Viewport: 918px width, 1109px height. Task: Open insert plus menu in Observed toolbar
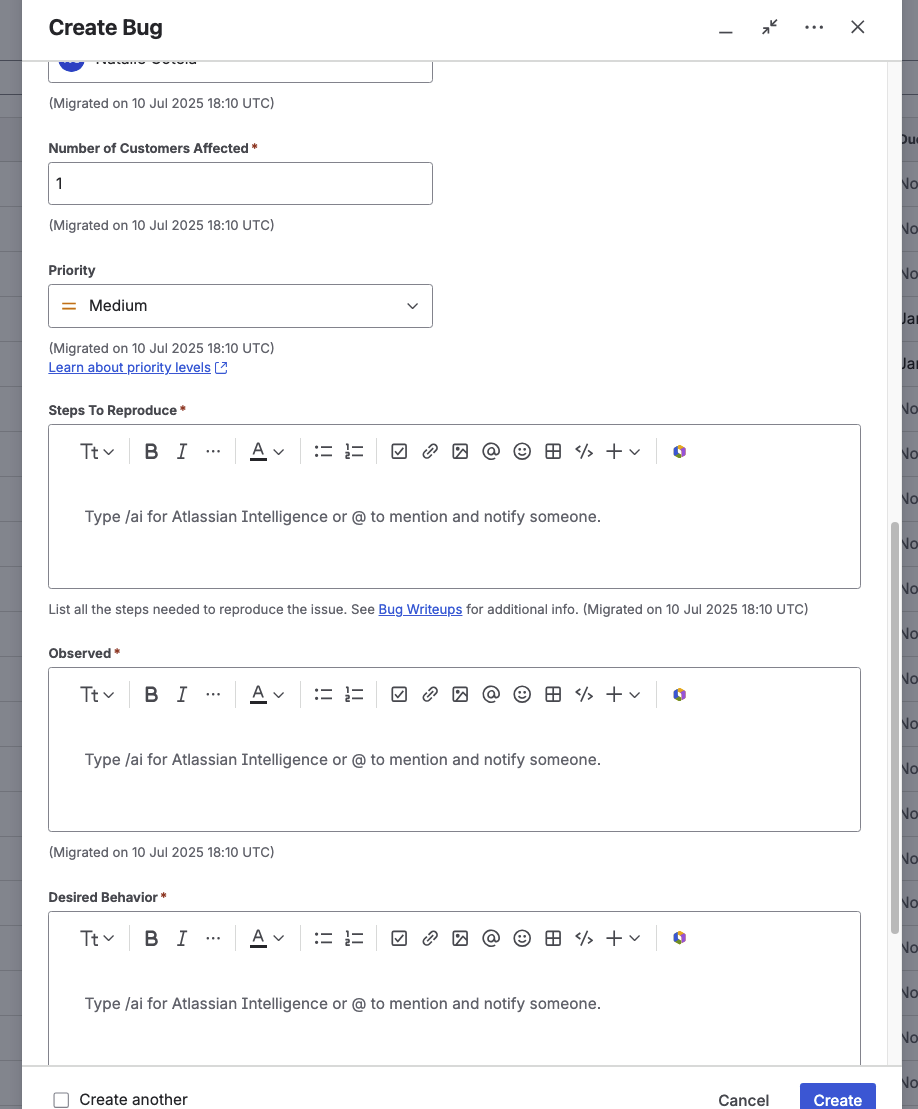(623, 695)
